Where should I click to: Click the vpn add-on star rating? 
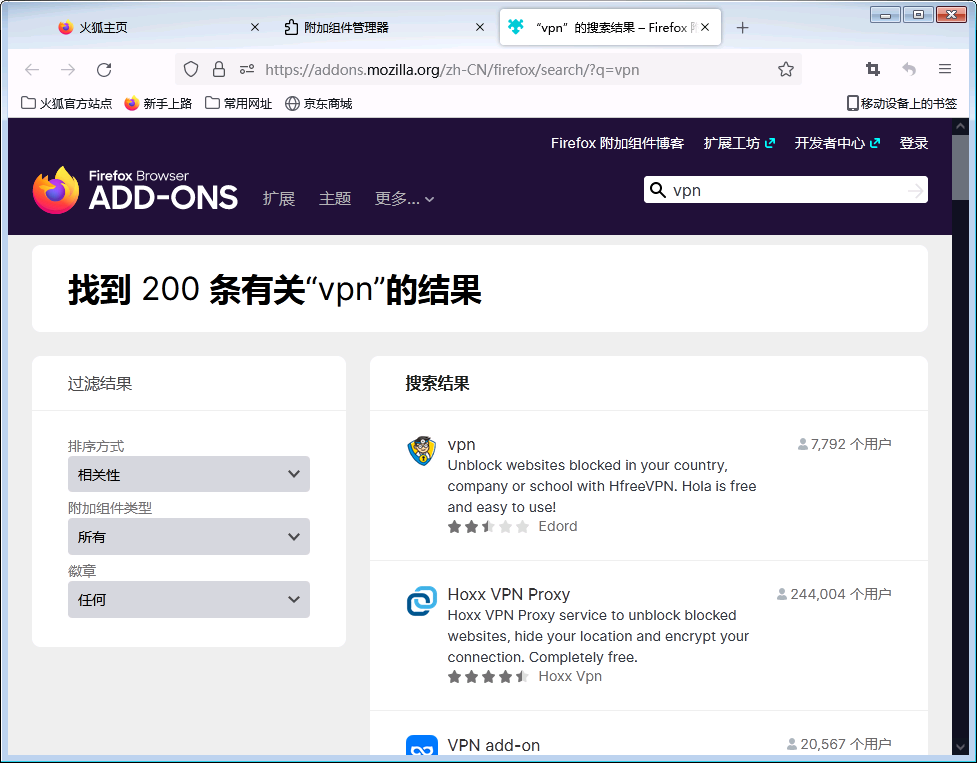[x=488, y=527]
